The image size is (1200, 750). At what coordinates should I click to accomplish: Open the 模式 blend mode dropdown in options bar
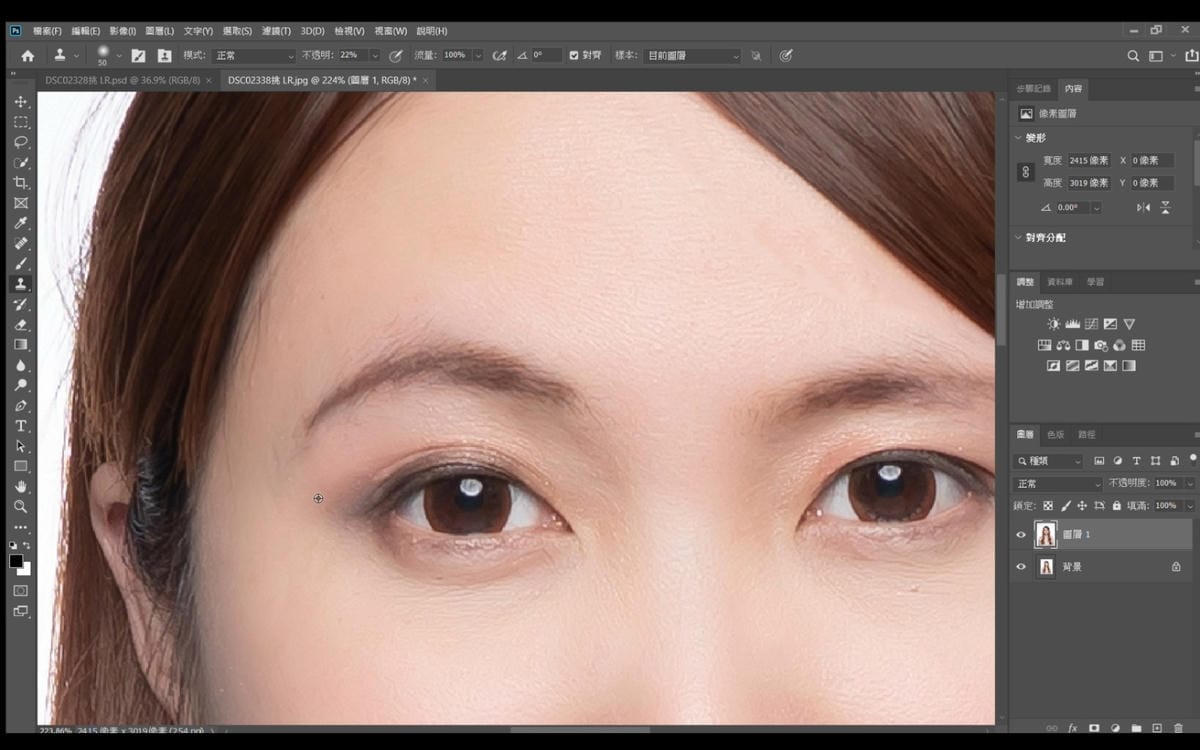click(x=254, y=55)
